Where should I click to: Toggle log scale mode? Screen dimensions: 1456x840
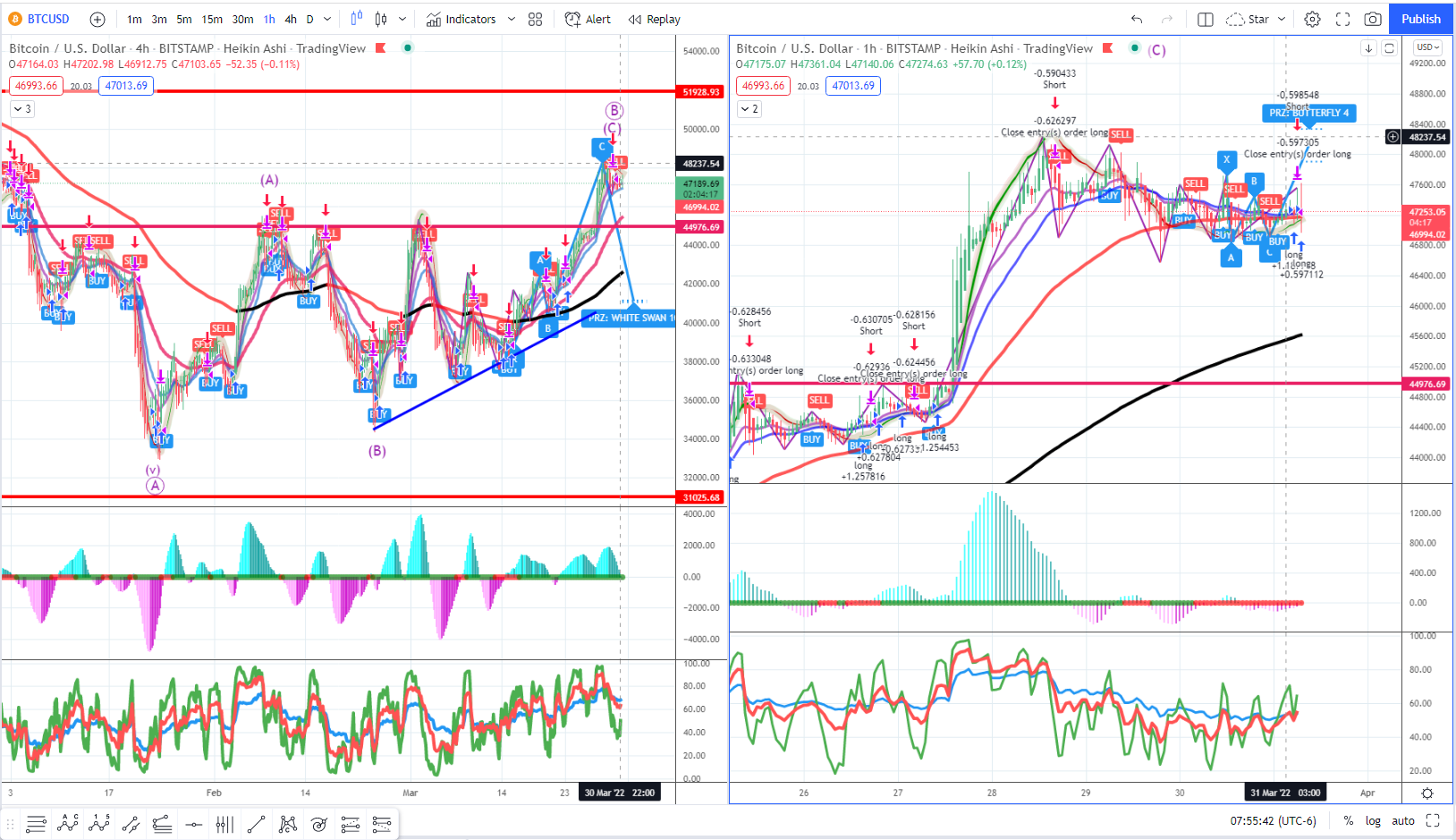1373,820
